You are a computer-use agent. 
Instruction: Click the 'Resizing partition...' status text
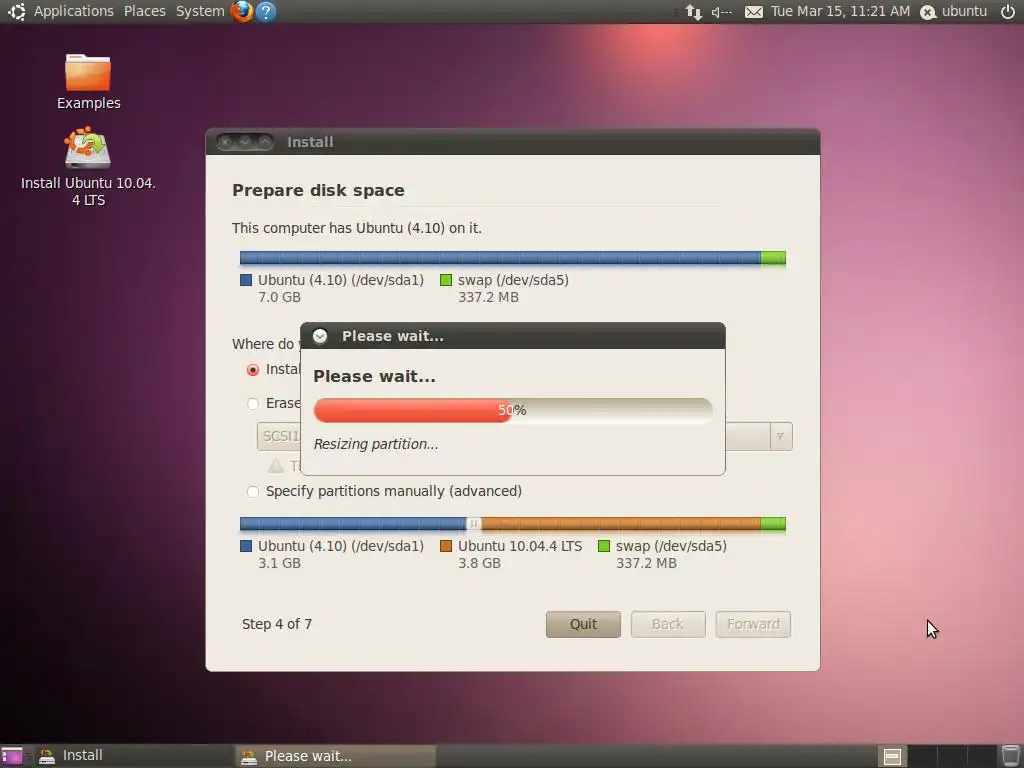(376, 444)
